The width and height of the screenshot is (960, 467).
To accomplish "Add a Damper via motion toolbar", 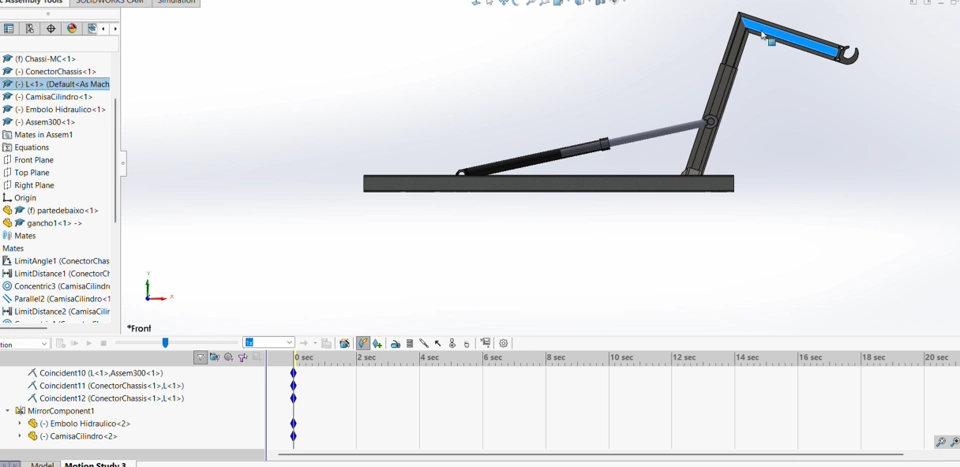I will [x=424, y=343].
